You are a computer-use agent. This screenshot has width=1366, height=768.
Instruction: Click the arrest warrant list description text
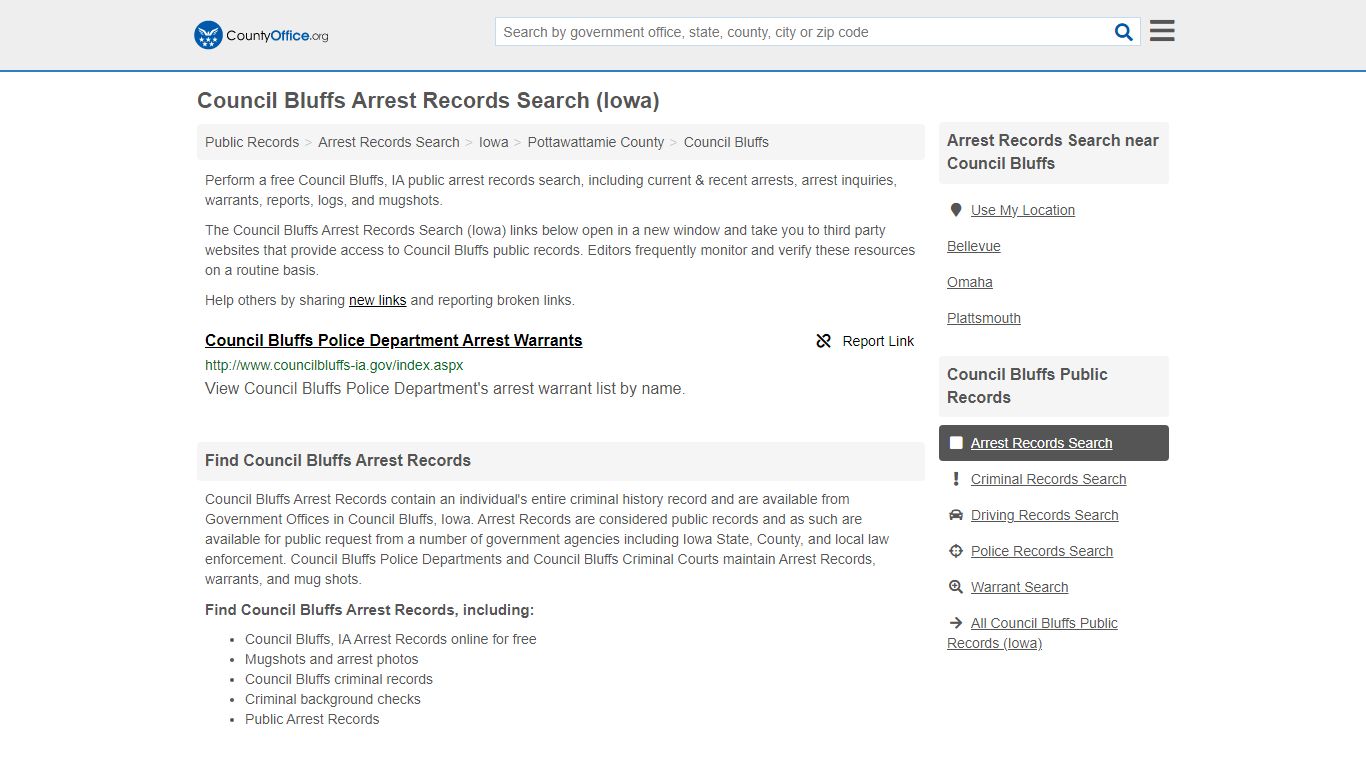(445, 389)
